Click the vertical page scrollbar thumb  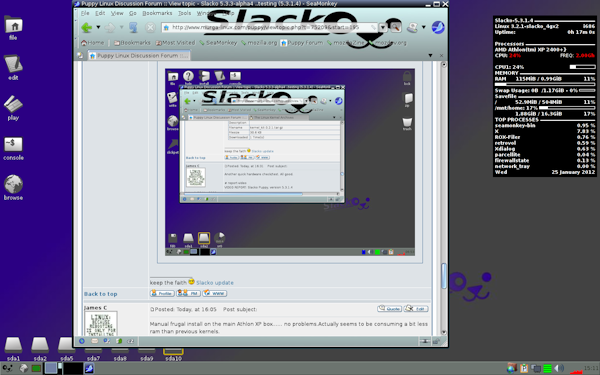tap(444, 276)
